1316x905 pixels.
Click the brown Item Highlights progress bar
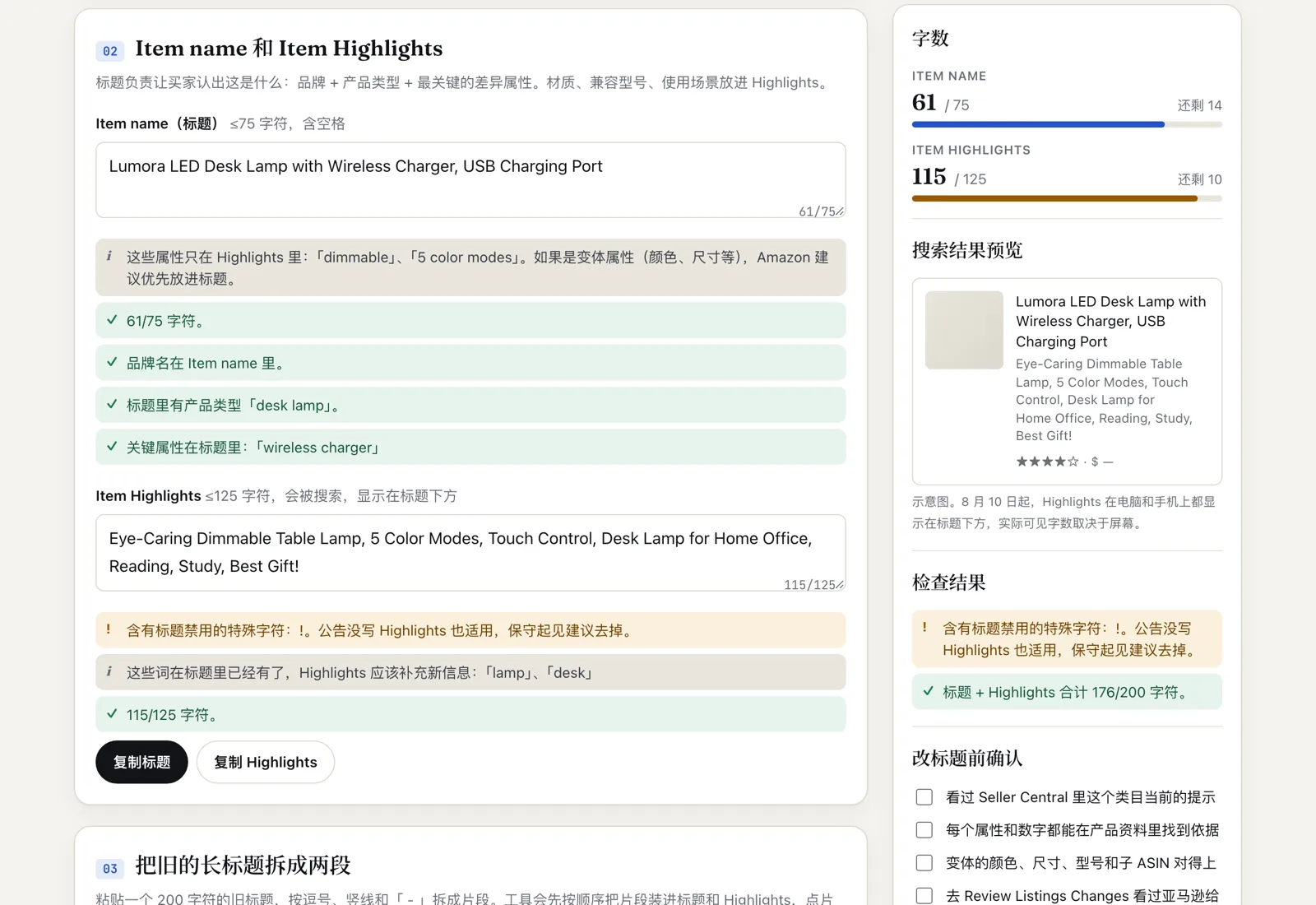pyautogui.click(x=1067, y=198)
